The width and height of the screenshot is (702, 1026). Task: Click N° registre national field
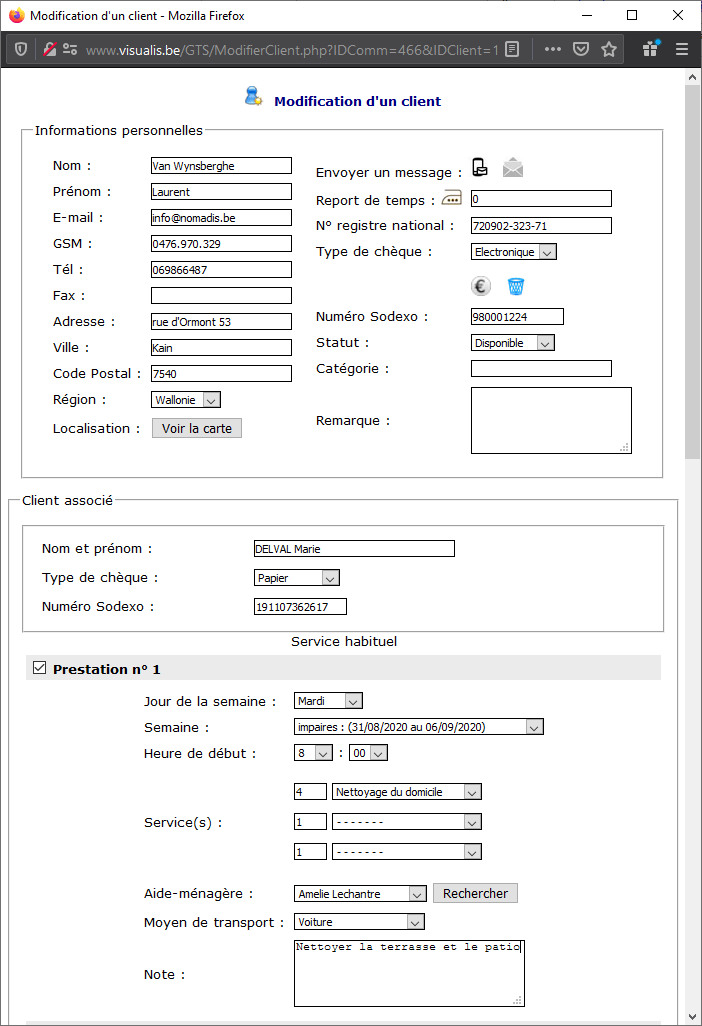541,226
